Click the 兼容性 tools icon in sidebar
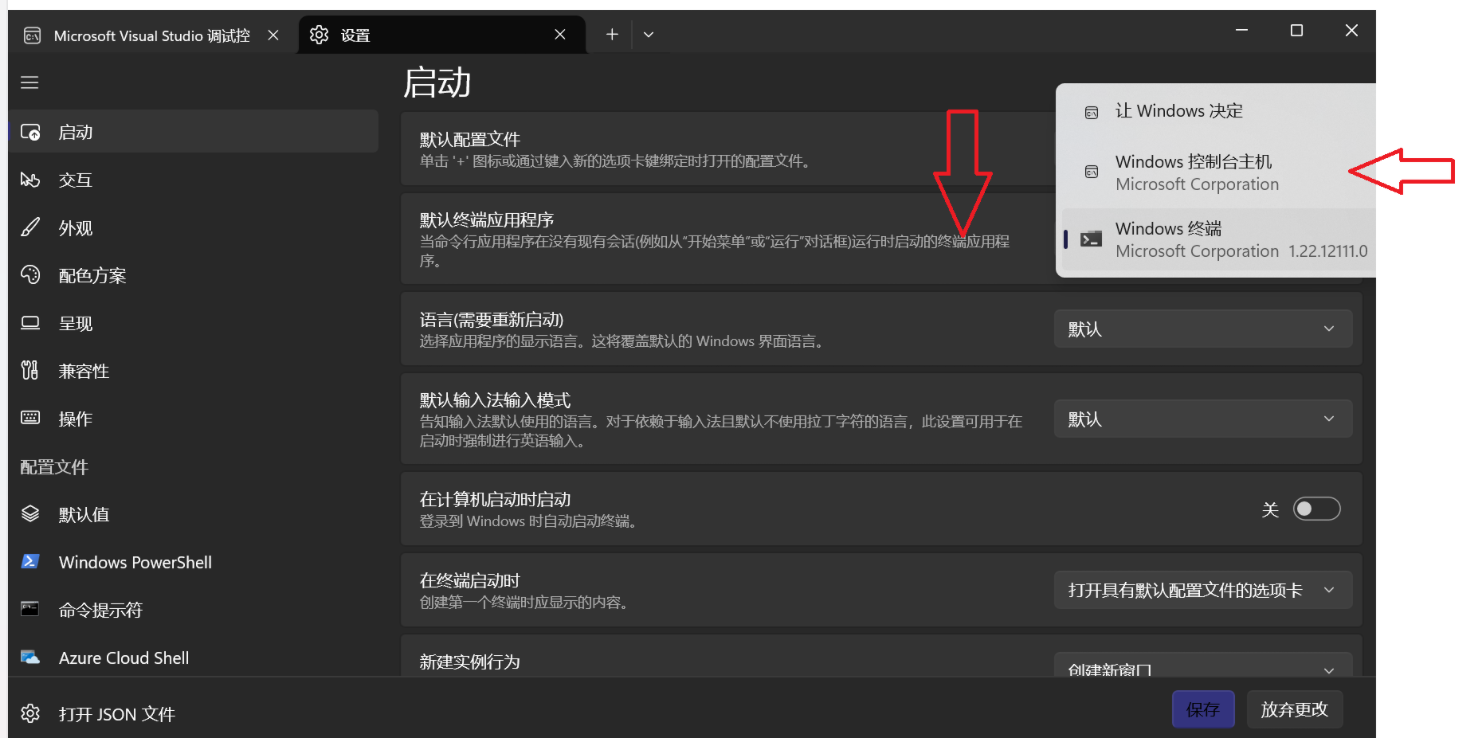 [30, 371]
